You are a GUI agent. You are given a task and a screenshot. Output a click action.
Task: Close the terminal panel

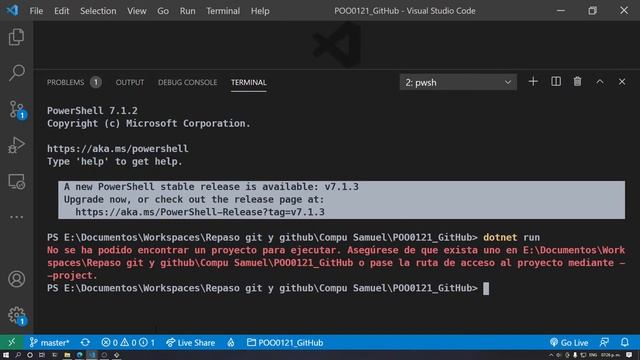622,82
